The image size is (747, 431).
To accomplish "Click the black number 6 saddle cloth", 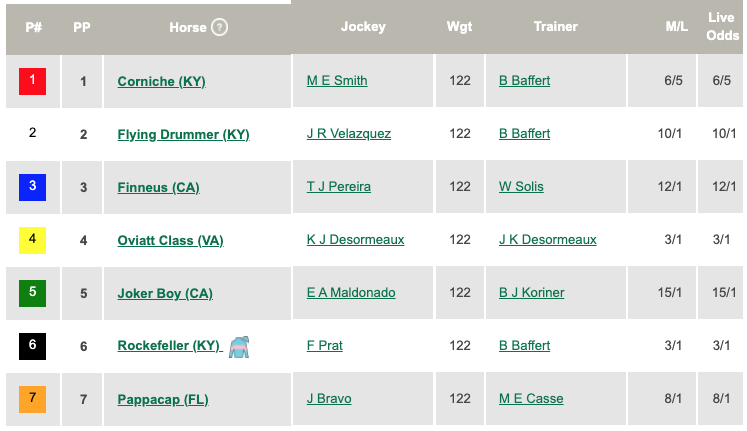I will coord(32,346).
